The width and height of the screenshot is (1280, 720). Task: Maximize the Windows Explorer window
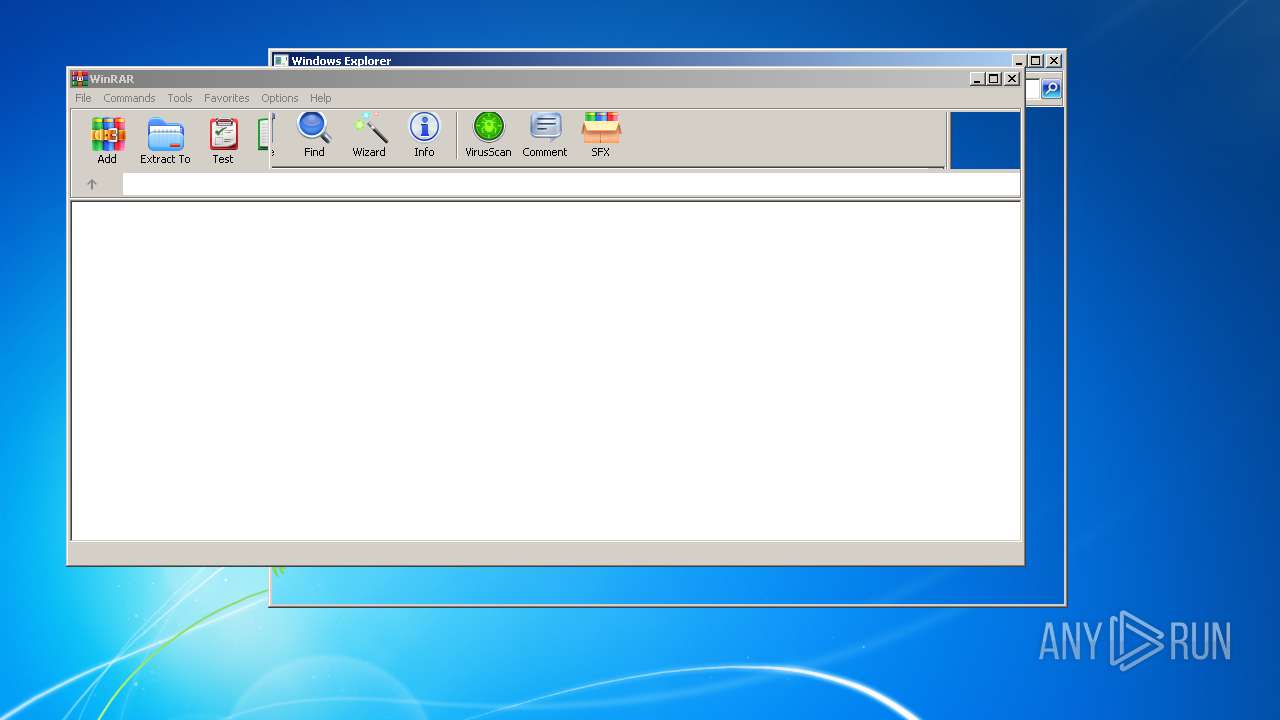click(x=1036, y=61)
